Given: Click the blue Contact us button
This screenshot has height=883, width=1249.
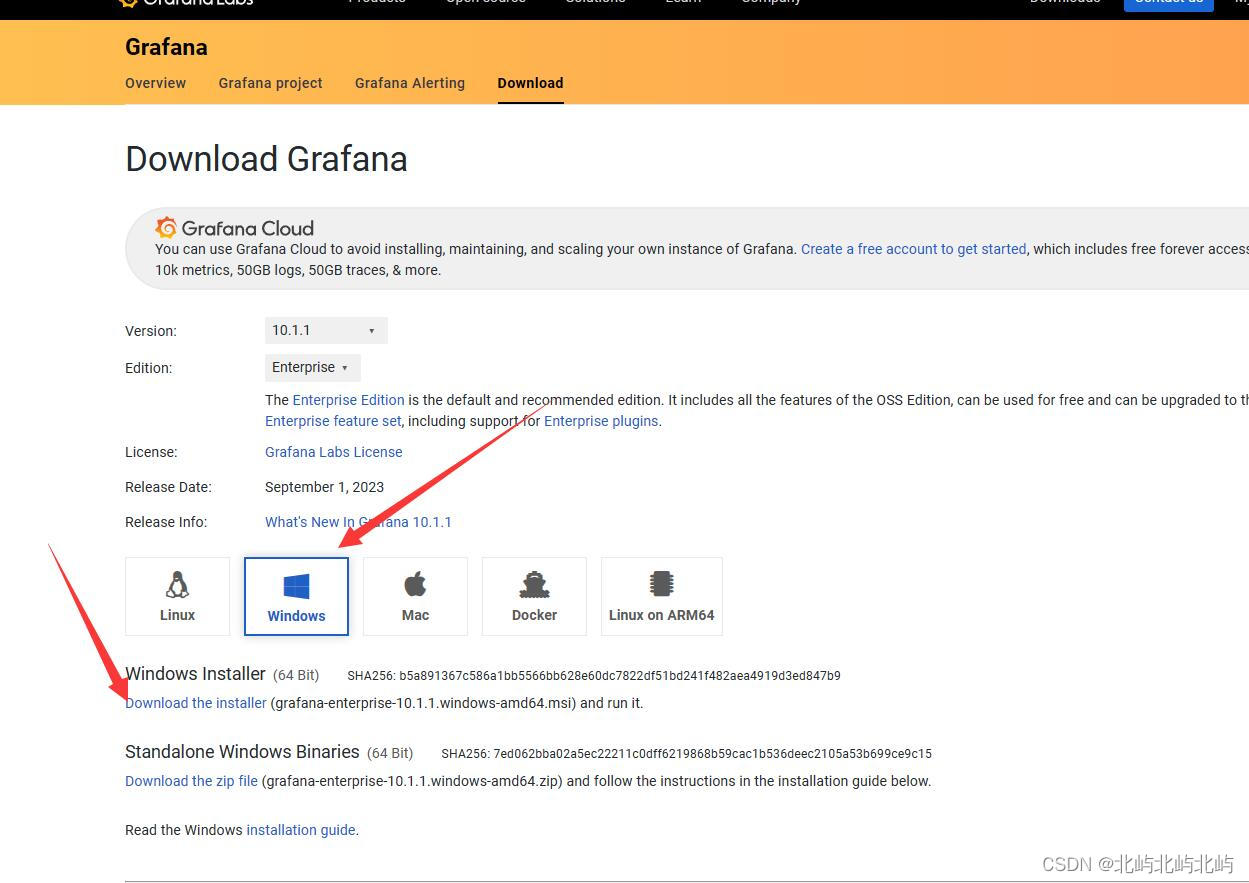Looking at the screenshot, I should 1168,3.
